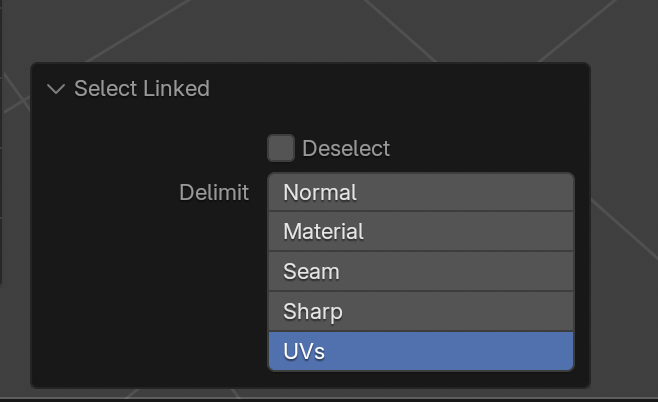Click the Deselect label text
Screen dimensions: 658x402
coord(346,149)
